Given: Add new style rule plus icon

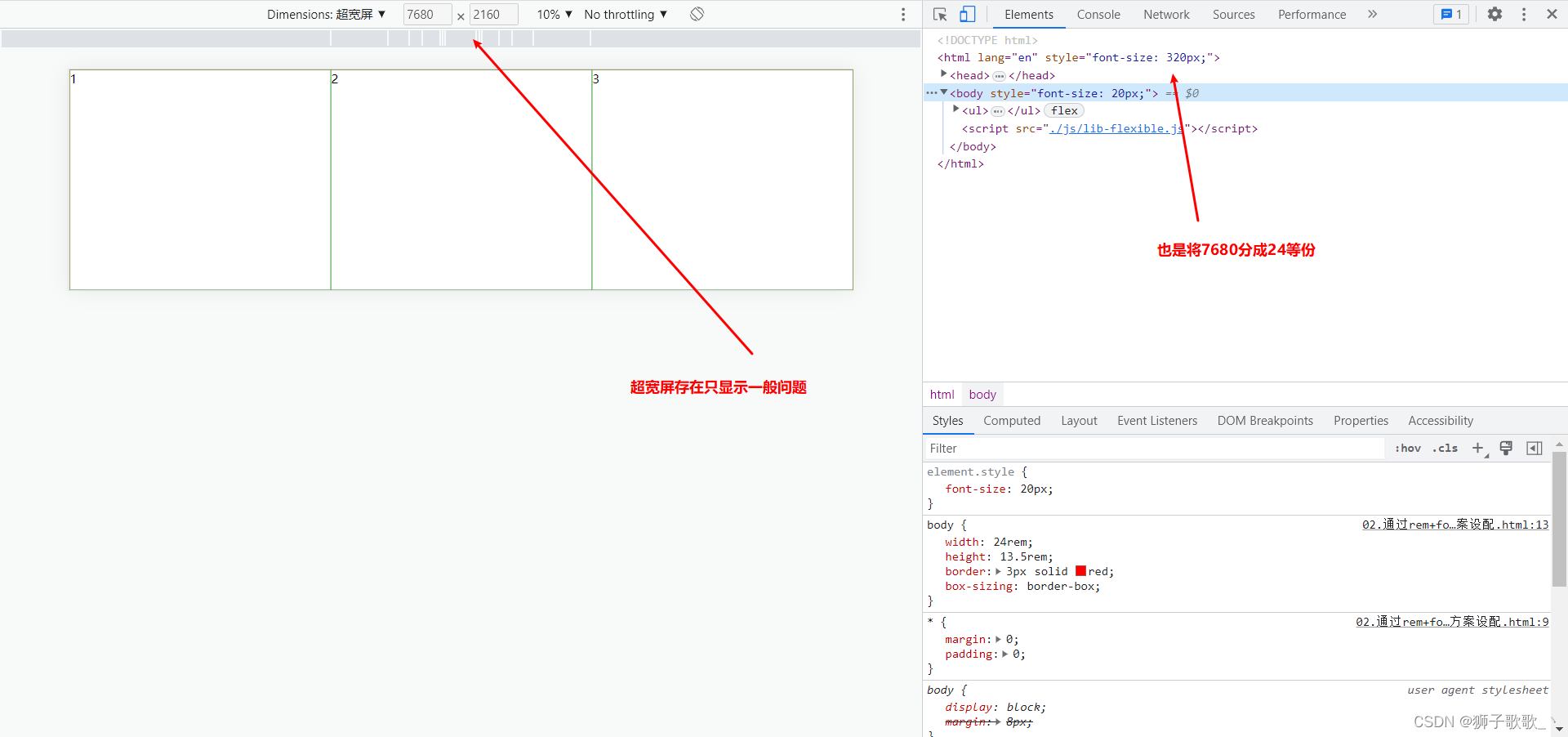Looking at the screenshot, I should click(x=1479, y=448).
